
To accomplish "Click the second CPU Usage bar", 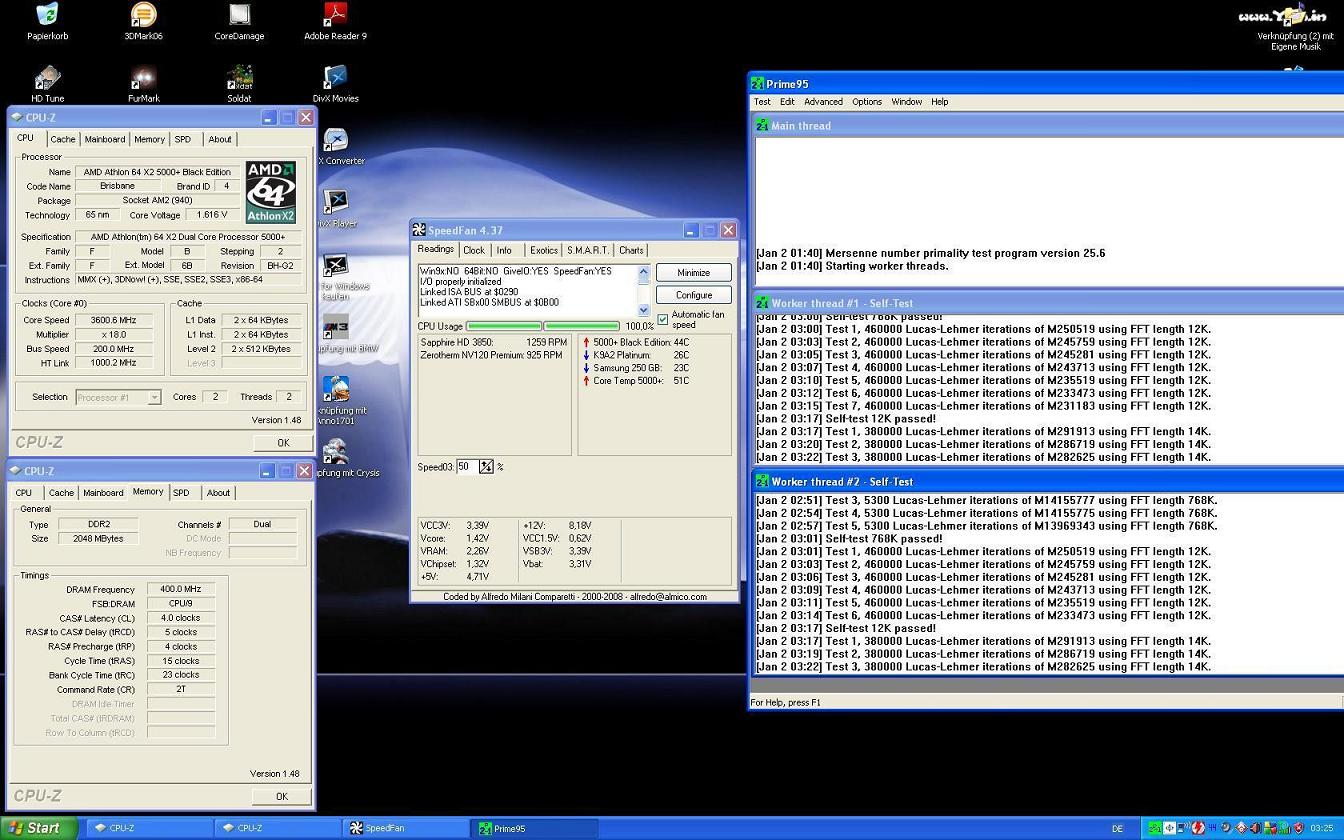I will (582, 326).
